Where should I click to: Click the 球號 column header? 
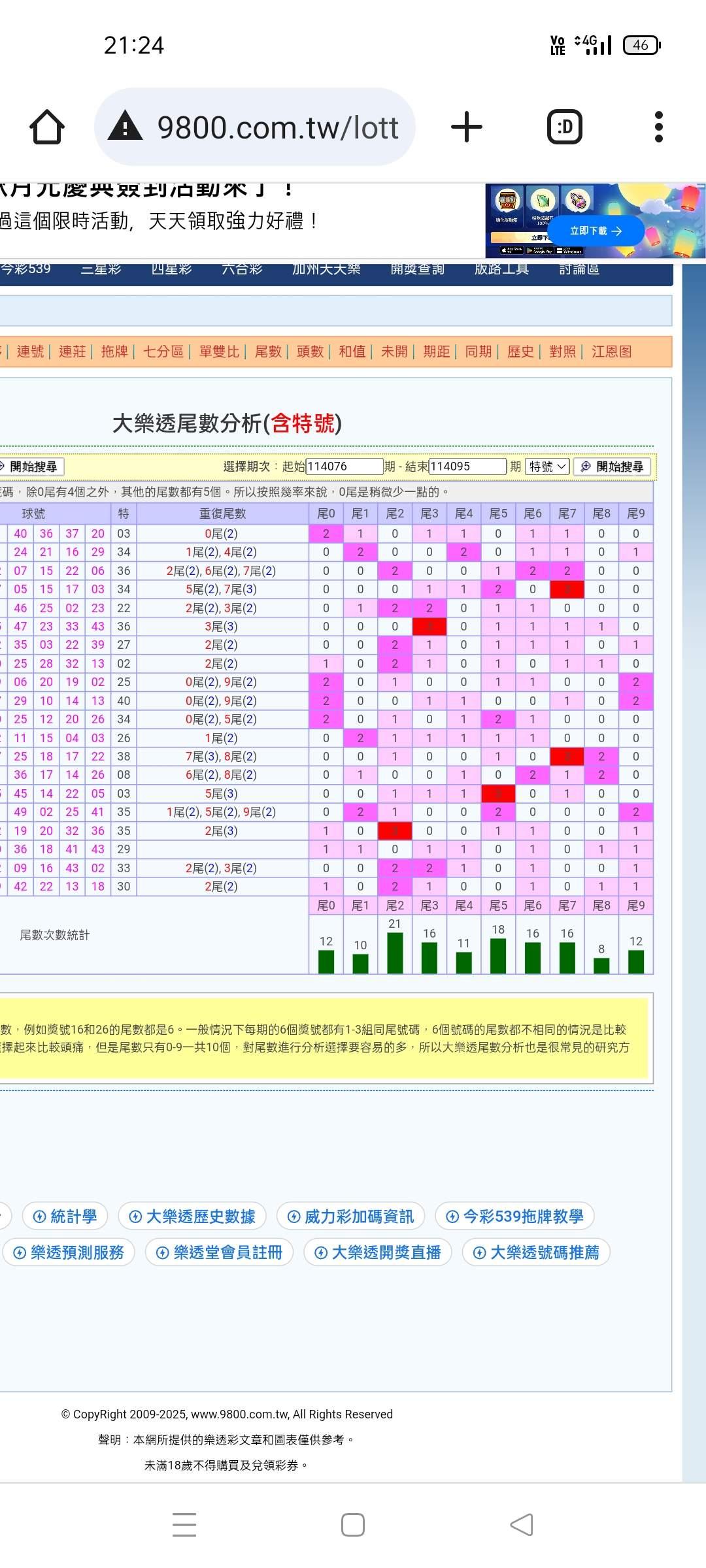[x=33, y=514]
